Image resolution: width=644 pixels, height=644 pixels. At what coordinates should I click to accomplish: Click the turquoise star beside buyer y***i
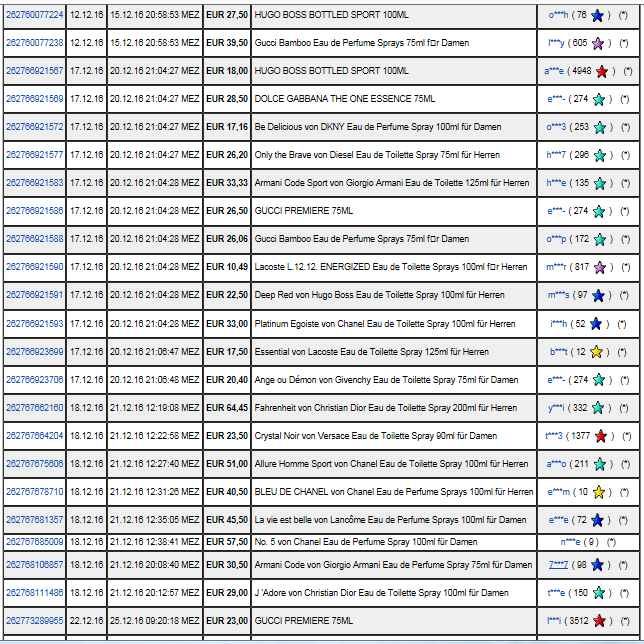tap(598, 408)
